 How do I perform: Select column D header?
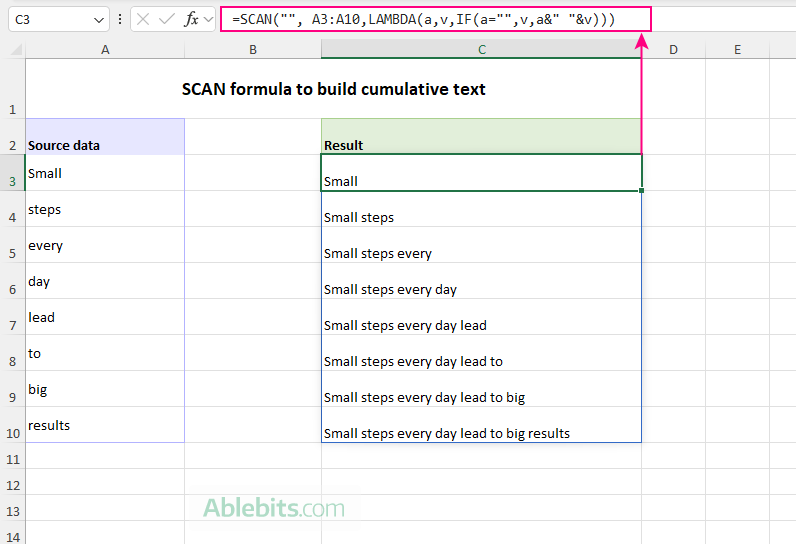click(x=673, y=50)
